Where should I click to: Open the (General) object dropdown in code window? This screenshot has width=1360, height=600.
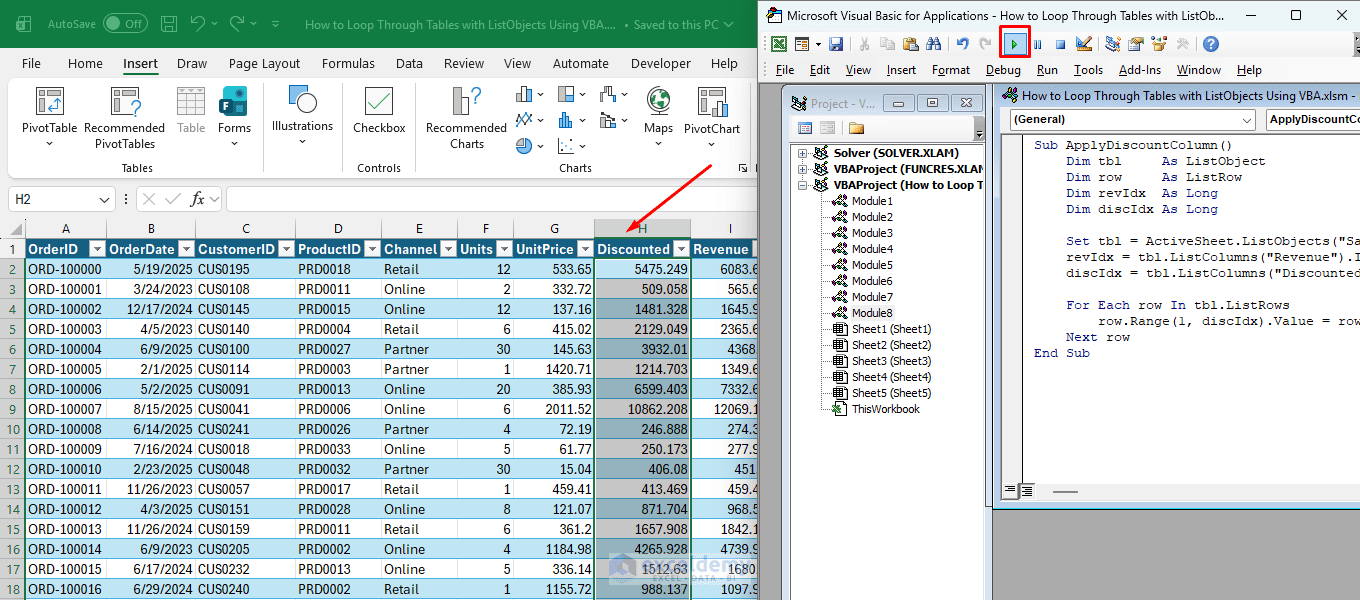(x=1246, y=120)
